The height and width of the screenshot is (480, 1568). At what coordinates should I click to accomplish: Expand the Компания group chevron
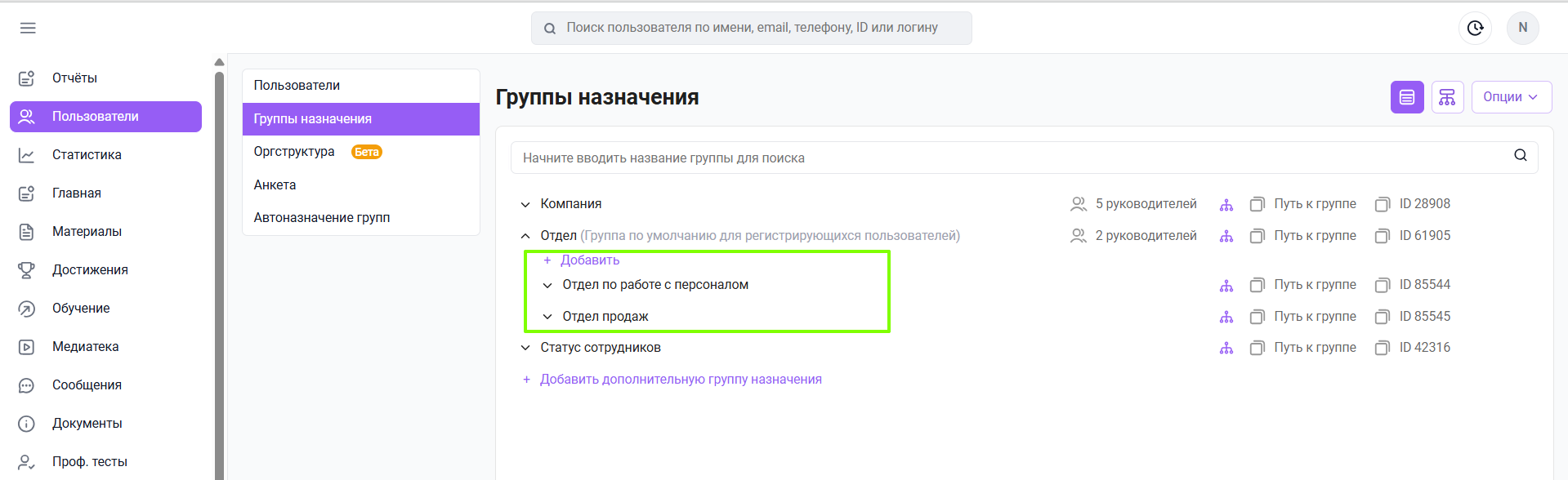[x=525, y=204]
